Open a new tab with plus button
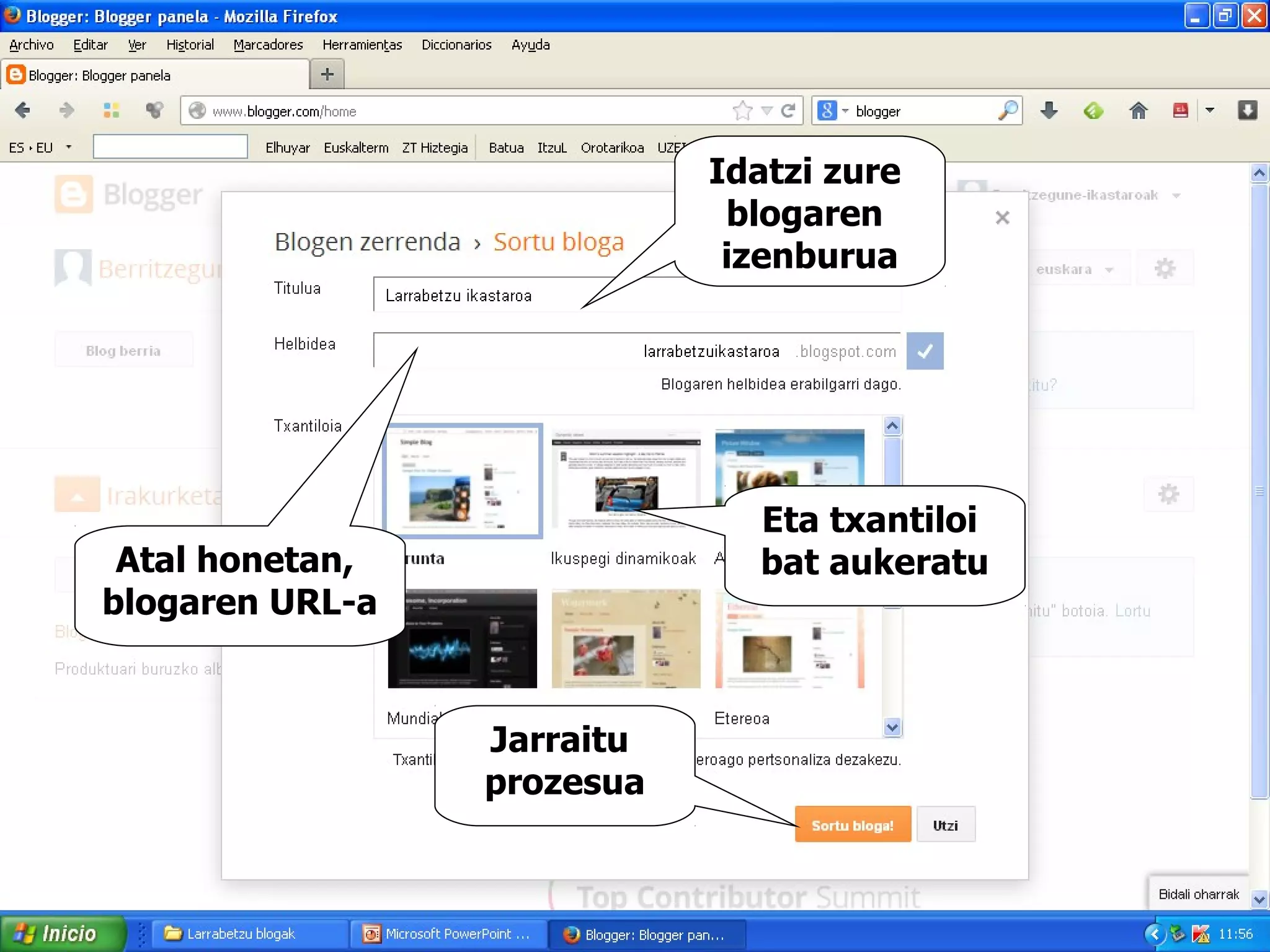This screenshot has height=952, width=1270. 327,74
